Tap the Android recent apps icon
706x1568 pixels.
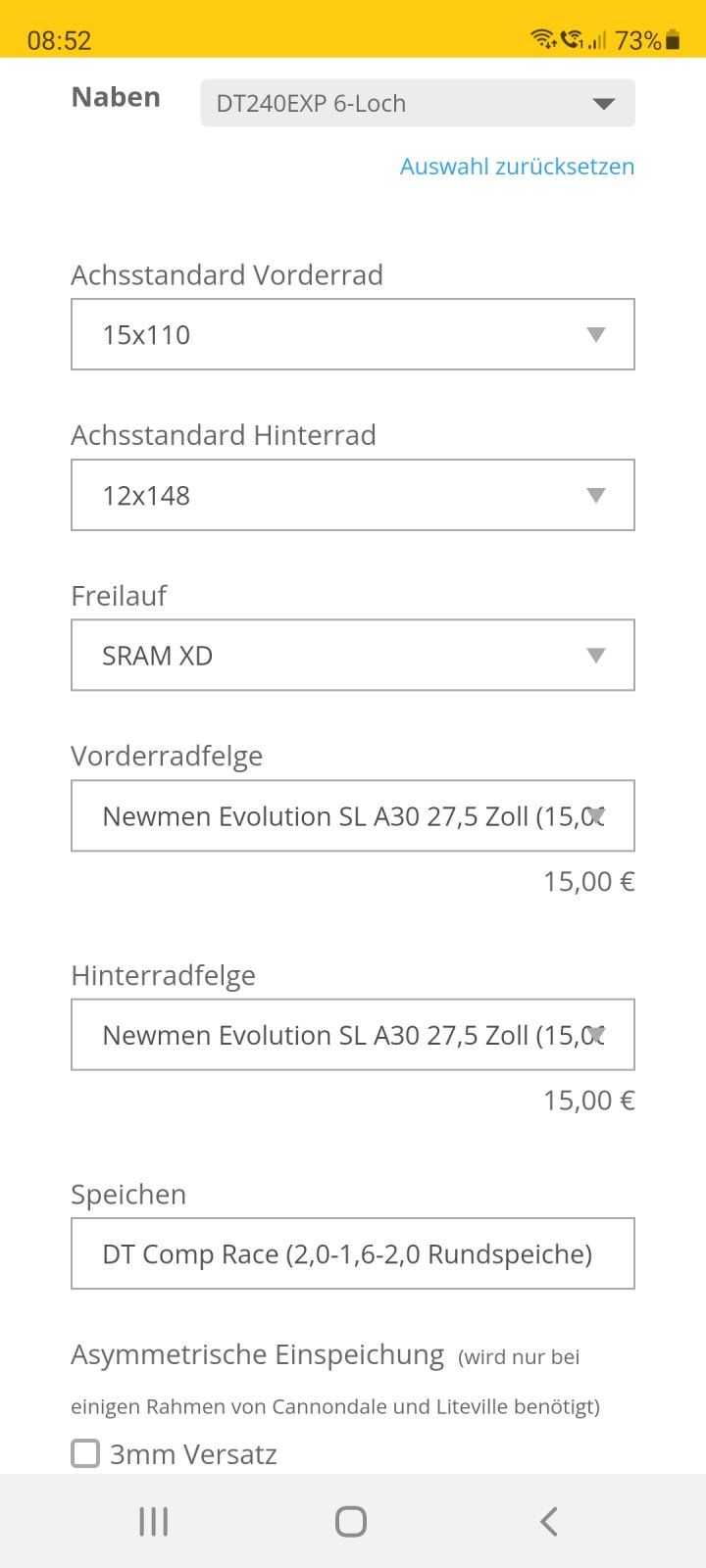point(154,1521)
